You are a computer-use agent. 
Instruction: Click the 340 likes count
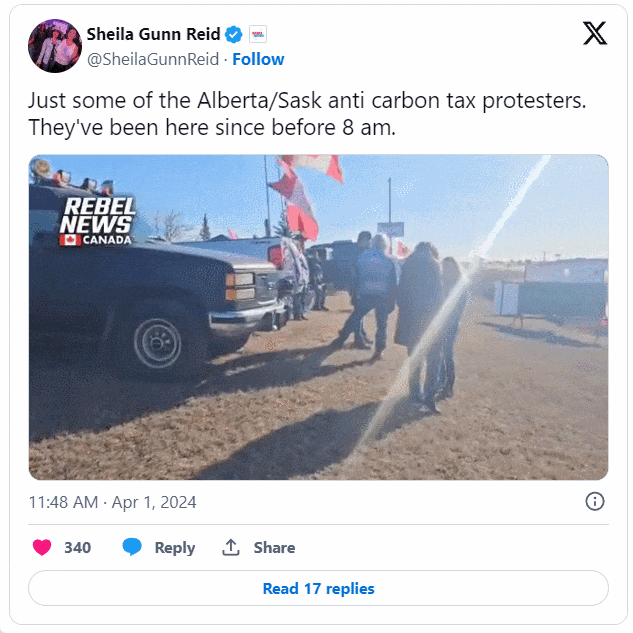[78, 548]
